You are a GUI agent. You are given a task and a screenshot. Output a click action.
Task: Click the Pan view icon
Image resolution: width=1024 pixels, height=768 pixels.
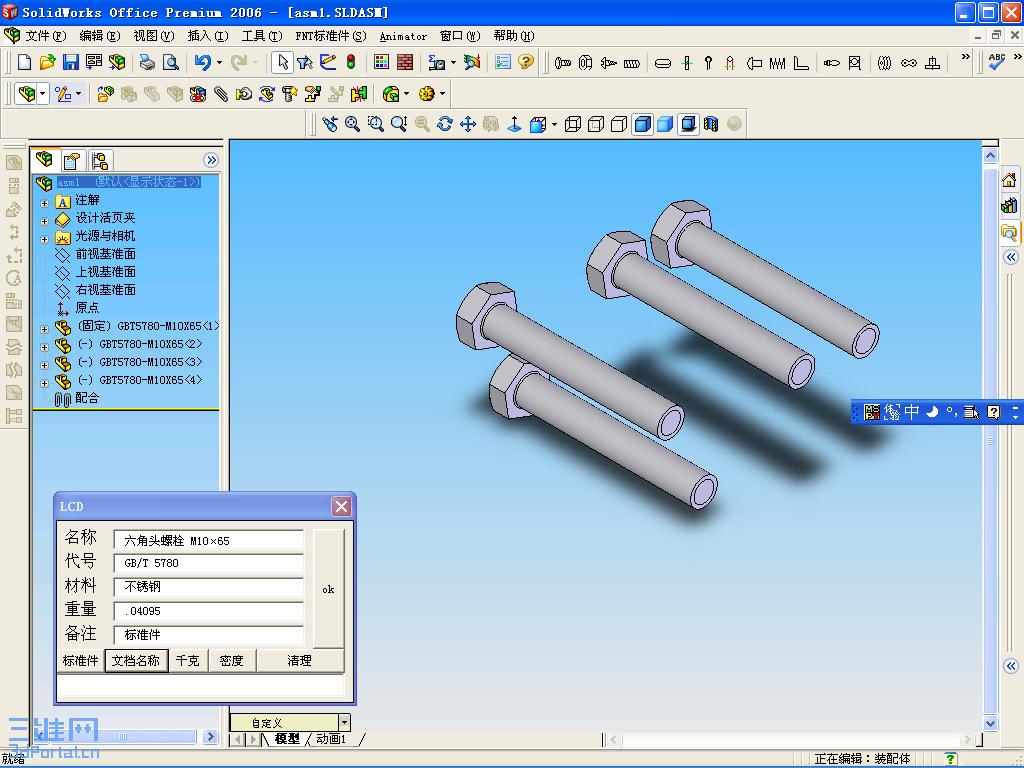[x=468, y=123]
